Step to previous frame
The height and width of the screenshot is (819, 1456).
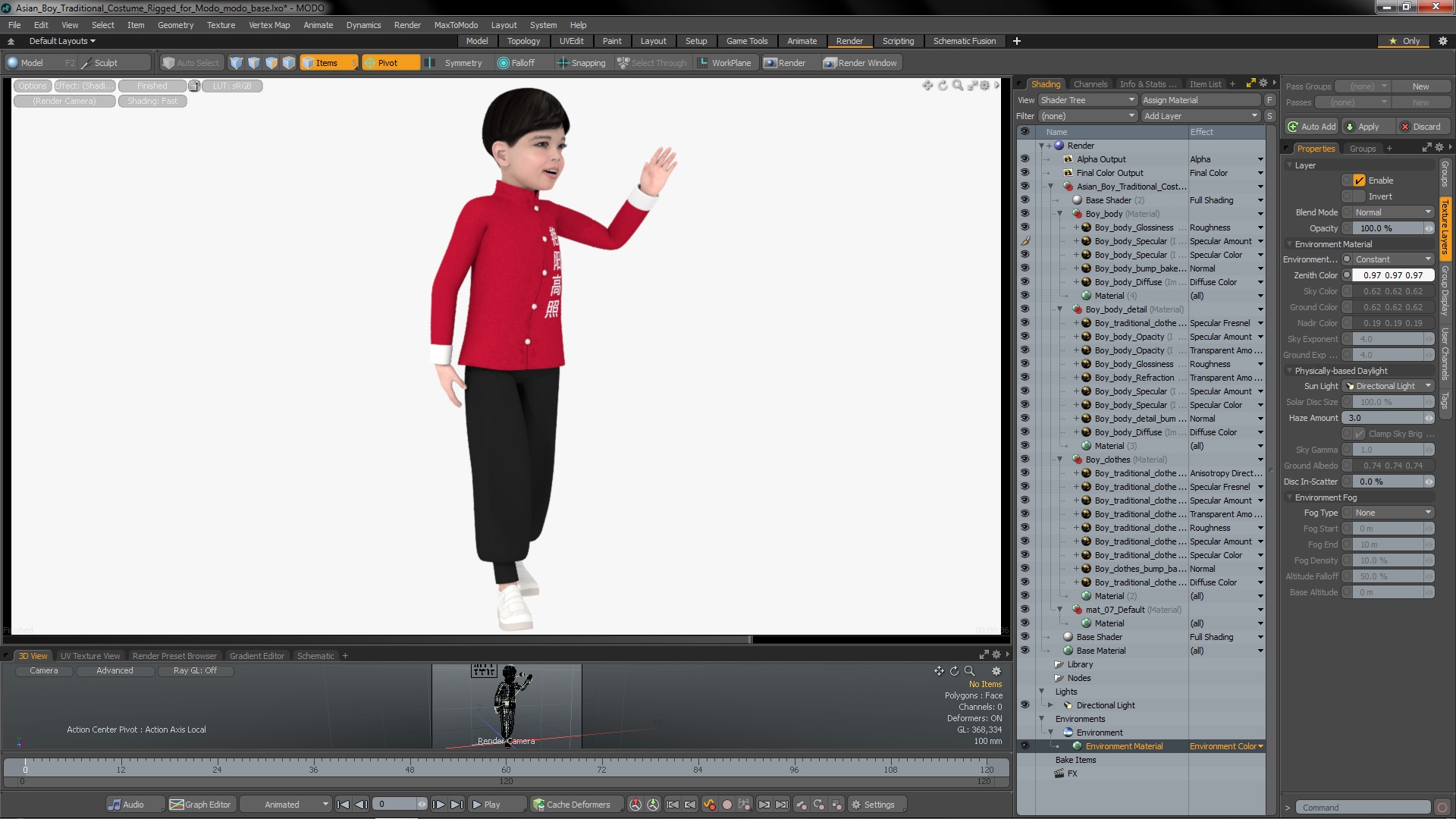[362, 805]
